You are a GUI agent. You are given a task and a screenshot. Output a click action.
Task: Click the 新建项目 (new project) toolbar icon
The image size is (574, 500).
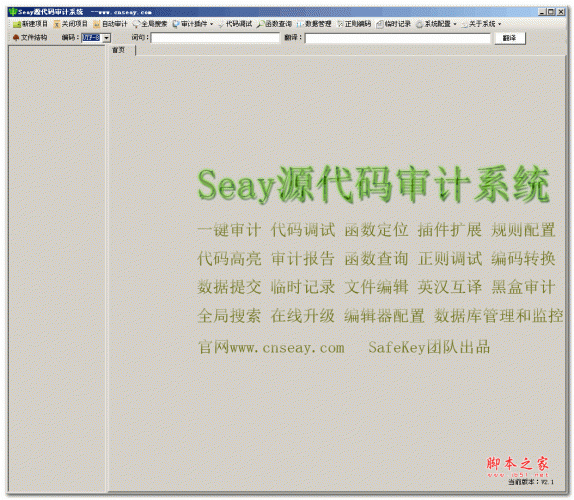point(17,24)
